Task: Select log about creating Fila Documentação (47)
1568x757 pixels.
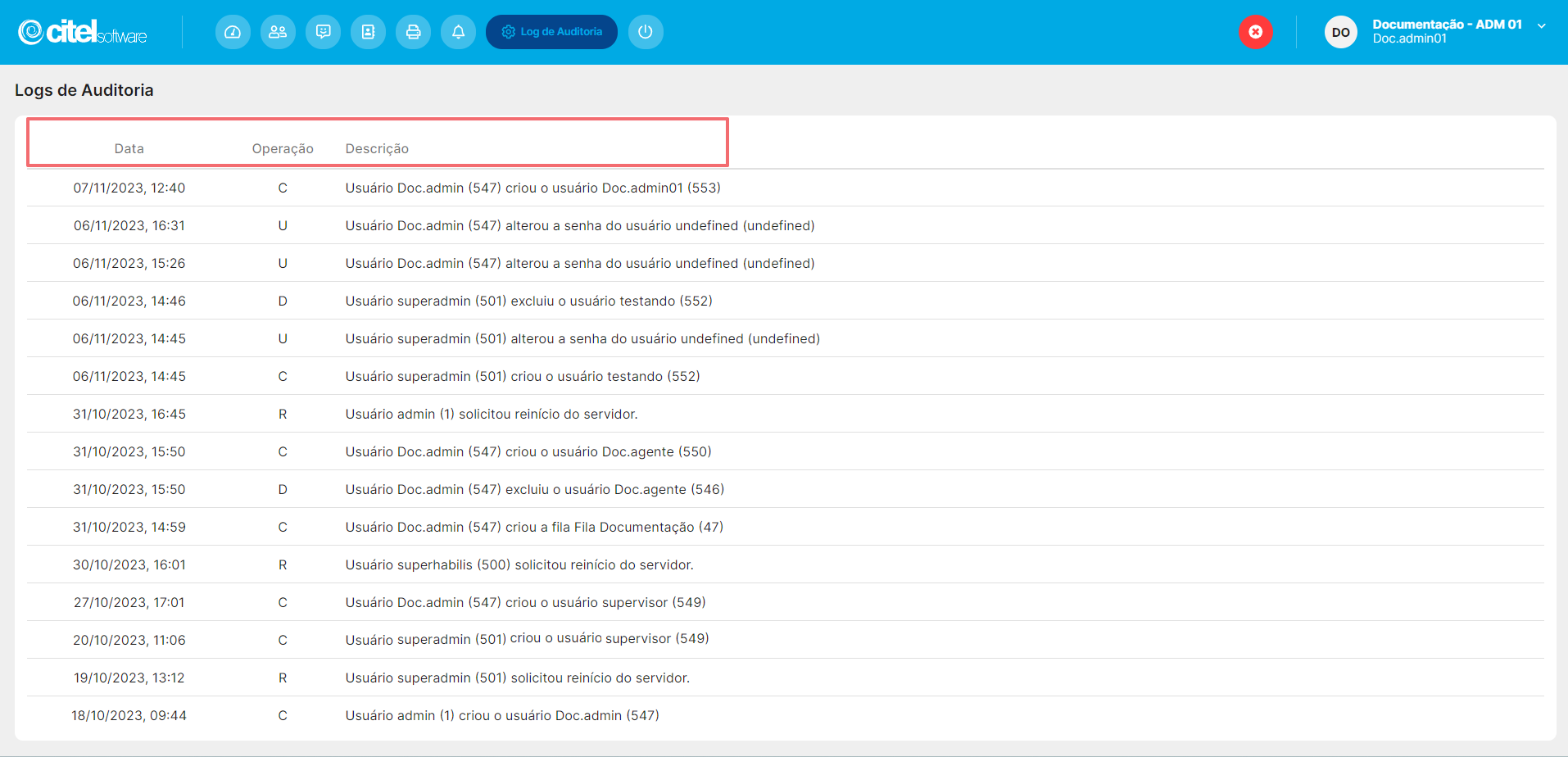Action: point(534,527)
